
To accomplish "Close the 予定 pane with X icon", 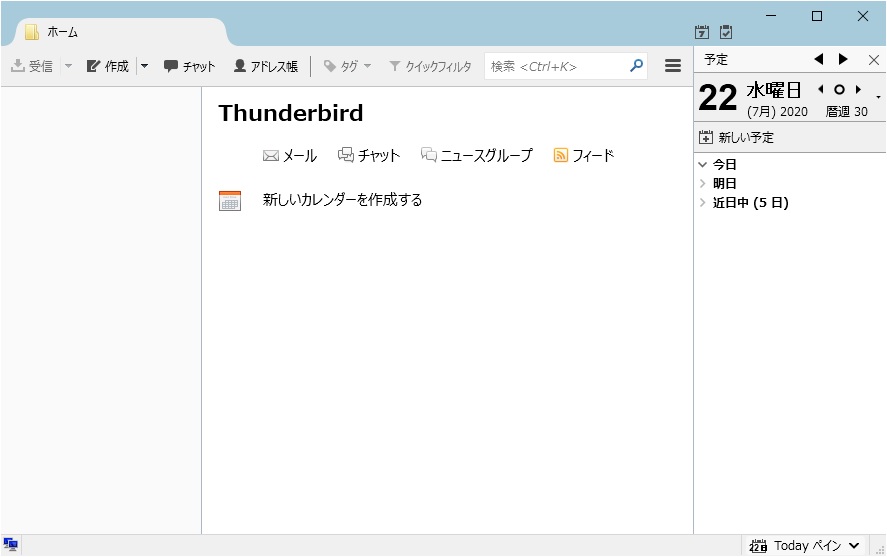I will [873, 59].
